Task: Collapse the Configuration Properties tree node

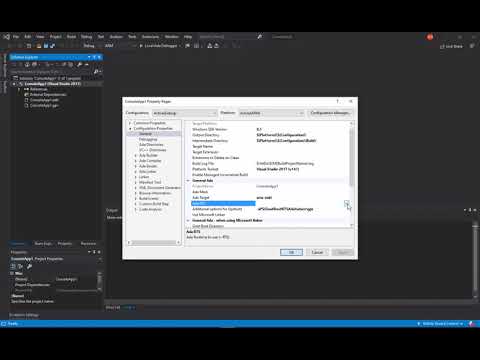Action: click(130, 128)
